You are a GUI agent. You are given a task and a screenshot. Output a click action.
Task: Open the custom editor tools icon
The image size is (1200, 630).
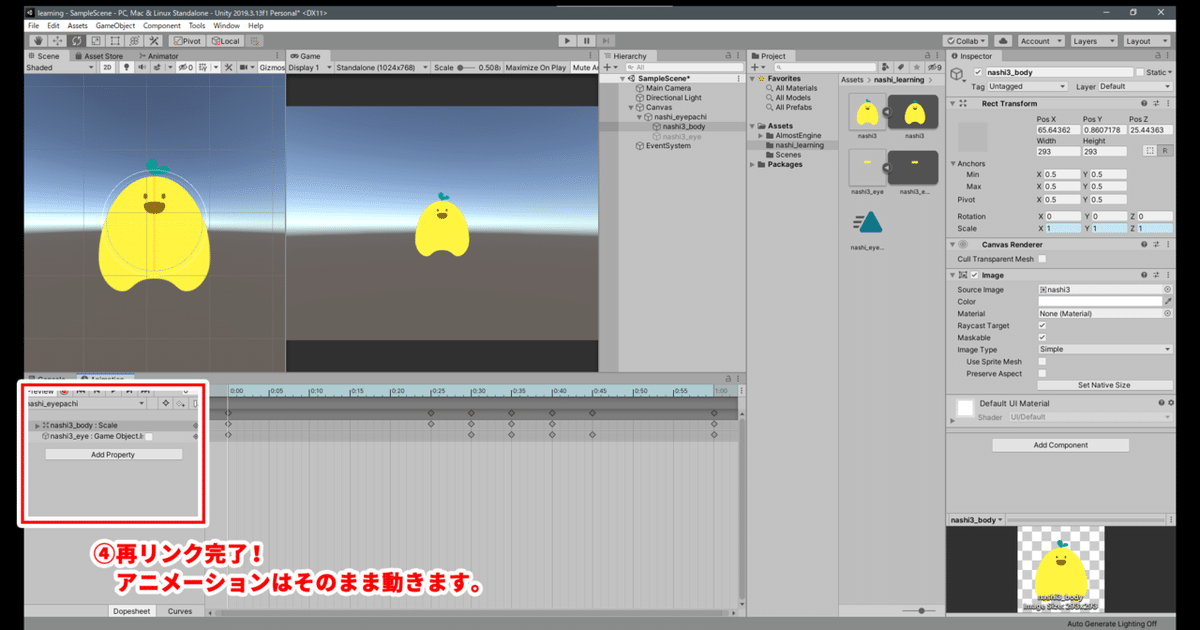(153, 41)
